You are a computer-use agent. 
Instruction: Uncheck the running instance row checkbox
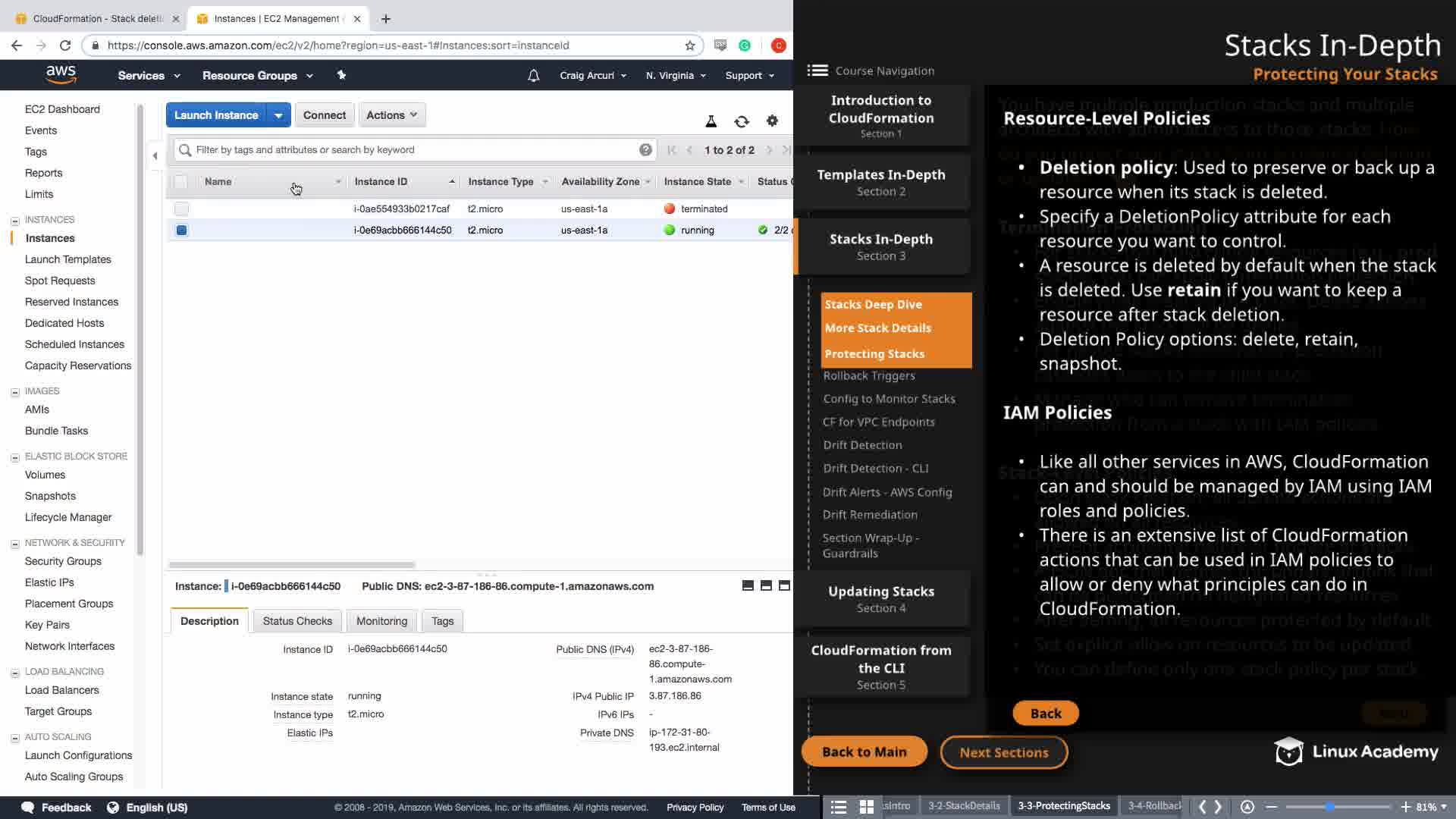(x=181, y=231)
